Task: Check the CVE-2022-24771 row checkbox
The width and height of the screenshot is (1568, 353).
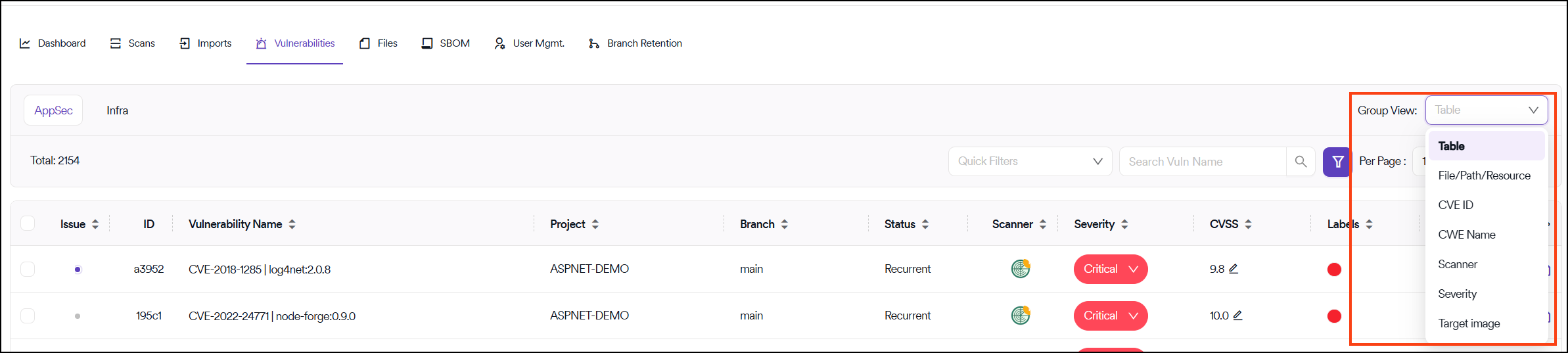Action: coord(28,316)
